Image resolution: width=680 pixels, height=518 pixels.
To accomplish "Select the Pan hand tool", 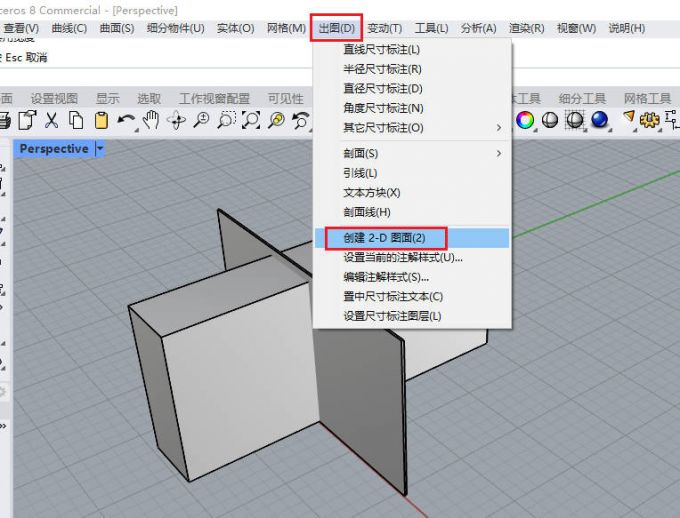I will (151, 120).
